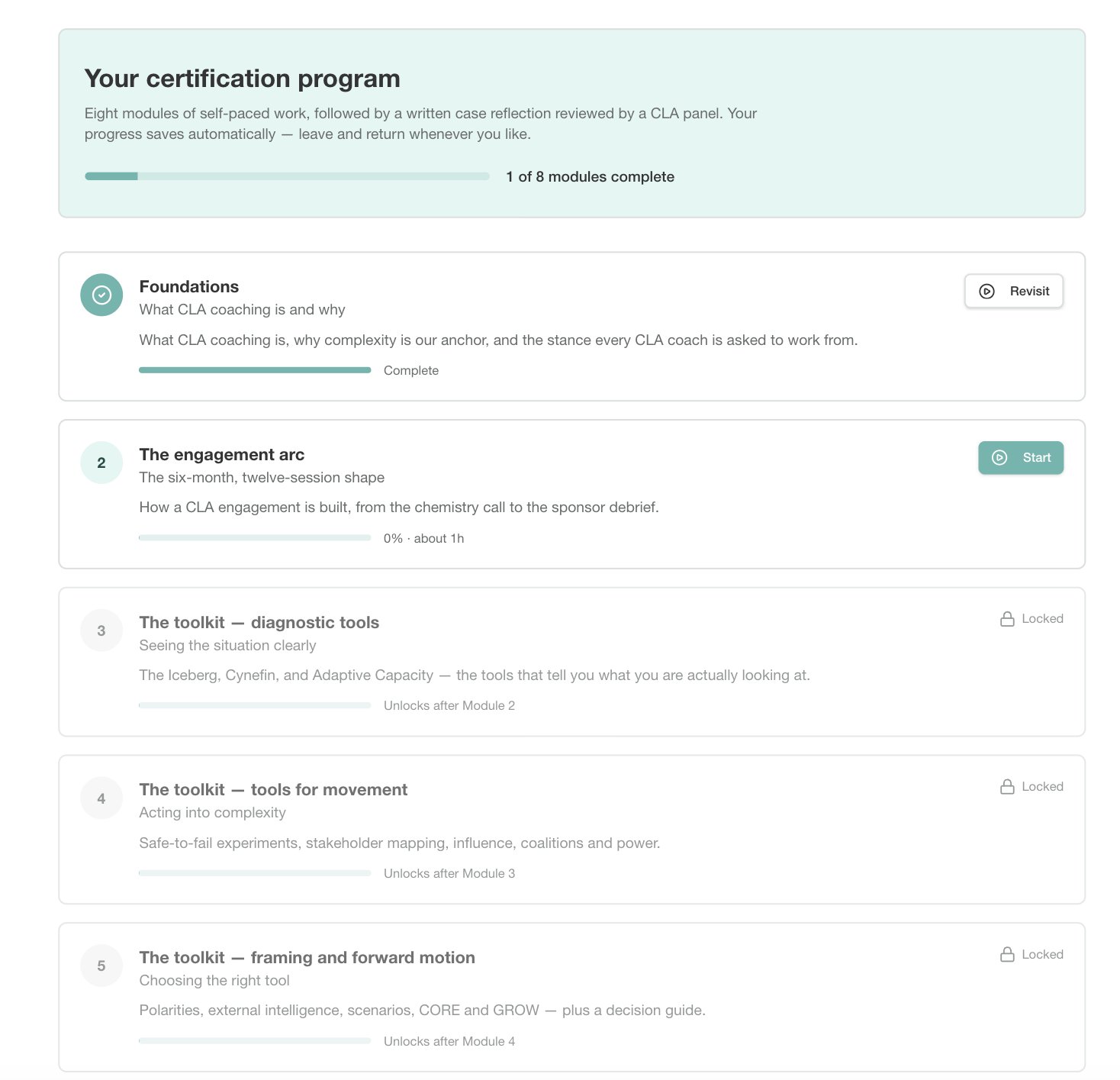Click 'The six-month, twelve-session shape' subtitle

[x=262, y=478]
